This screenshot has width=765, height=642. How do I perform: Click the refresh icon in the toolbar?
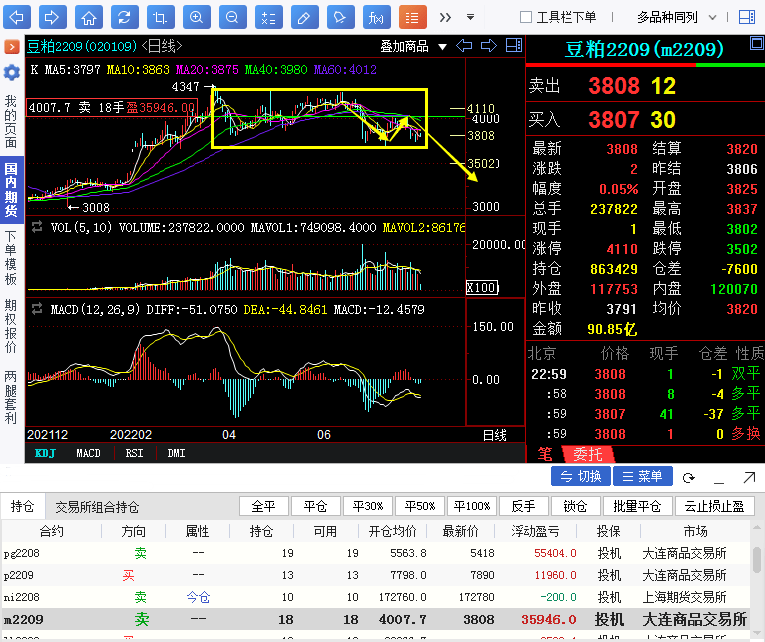(x=123, y=17)
